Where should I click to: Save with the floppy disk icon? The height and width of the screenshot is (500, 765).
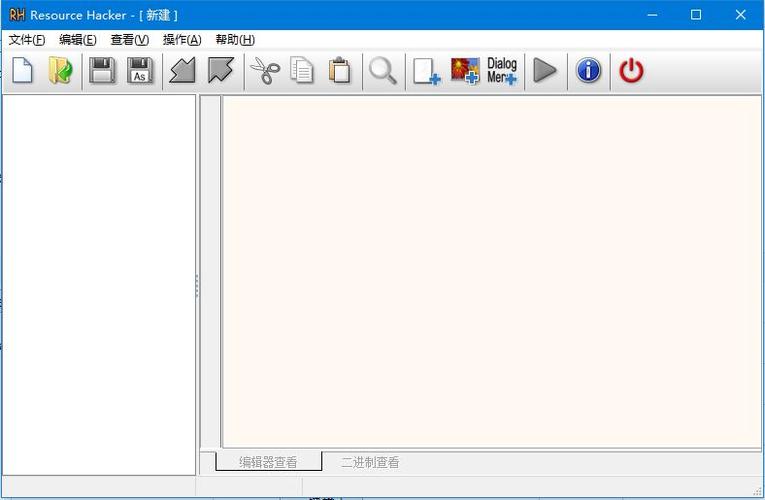(x=102, y=71)
